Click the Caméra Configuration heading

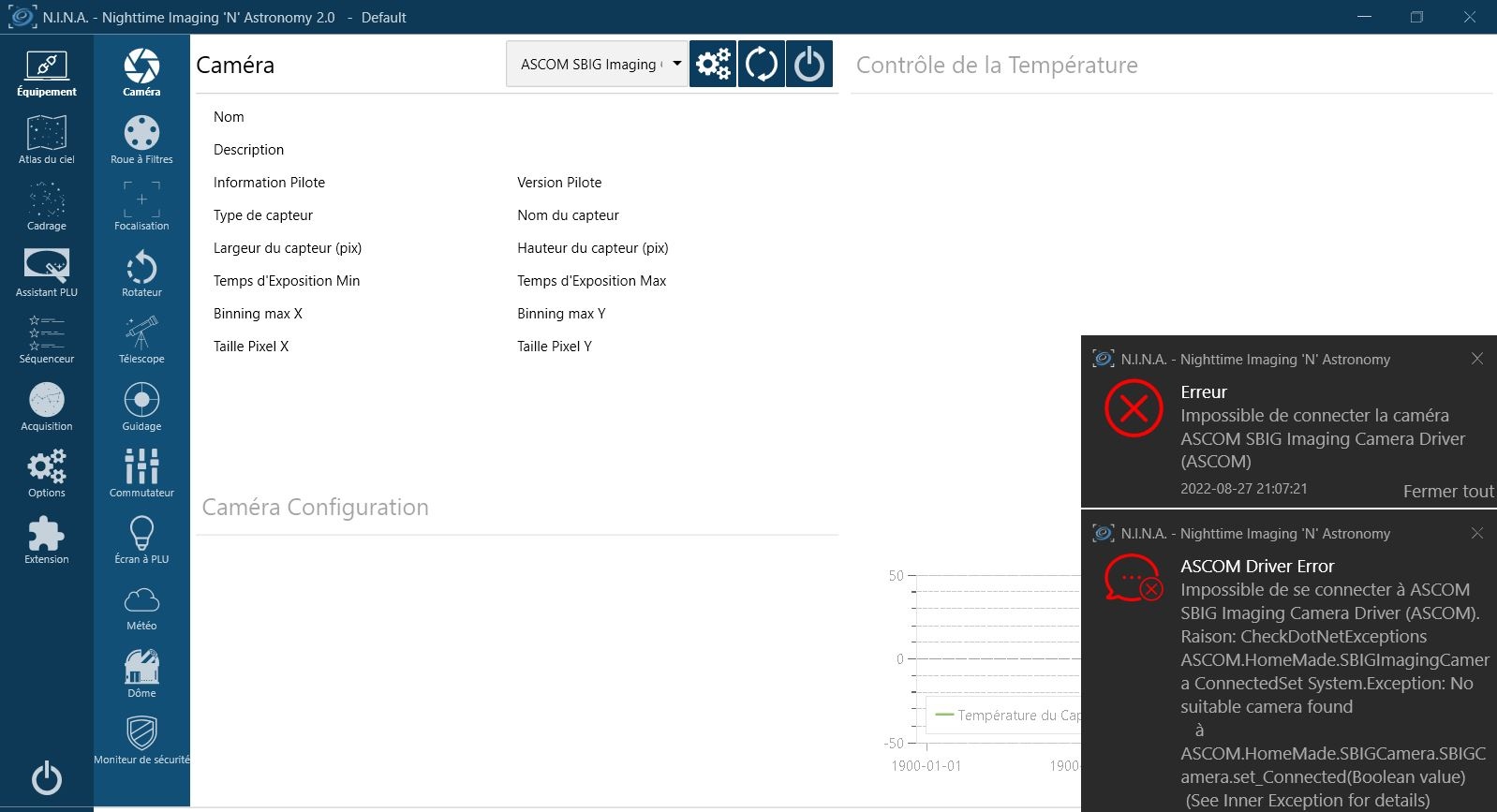[316, 507]
